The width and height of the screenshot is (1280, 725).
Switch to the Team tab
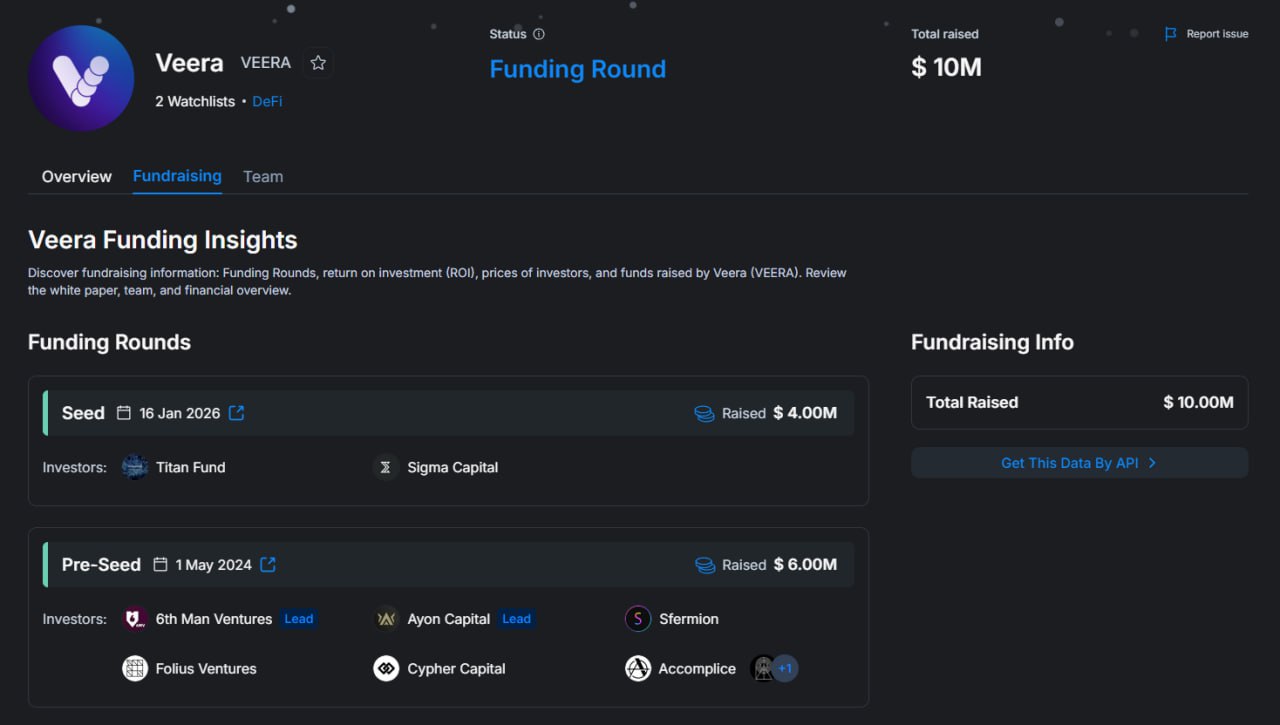(263, 177)
